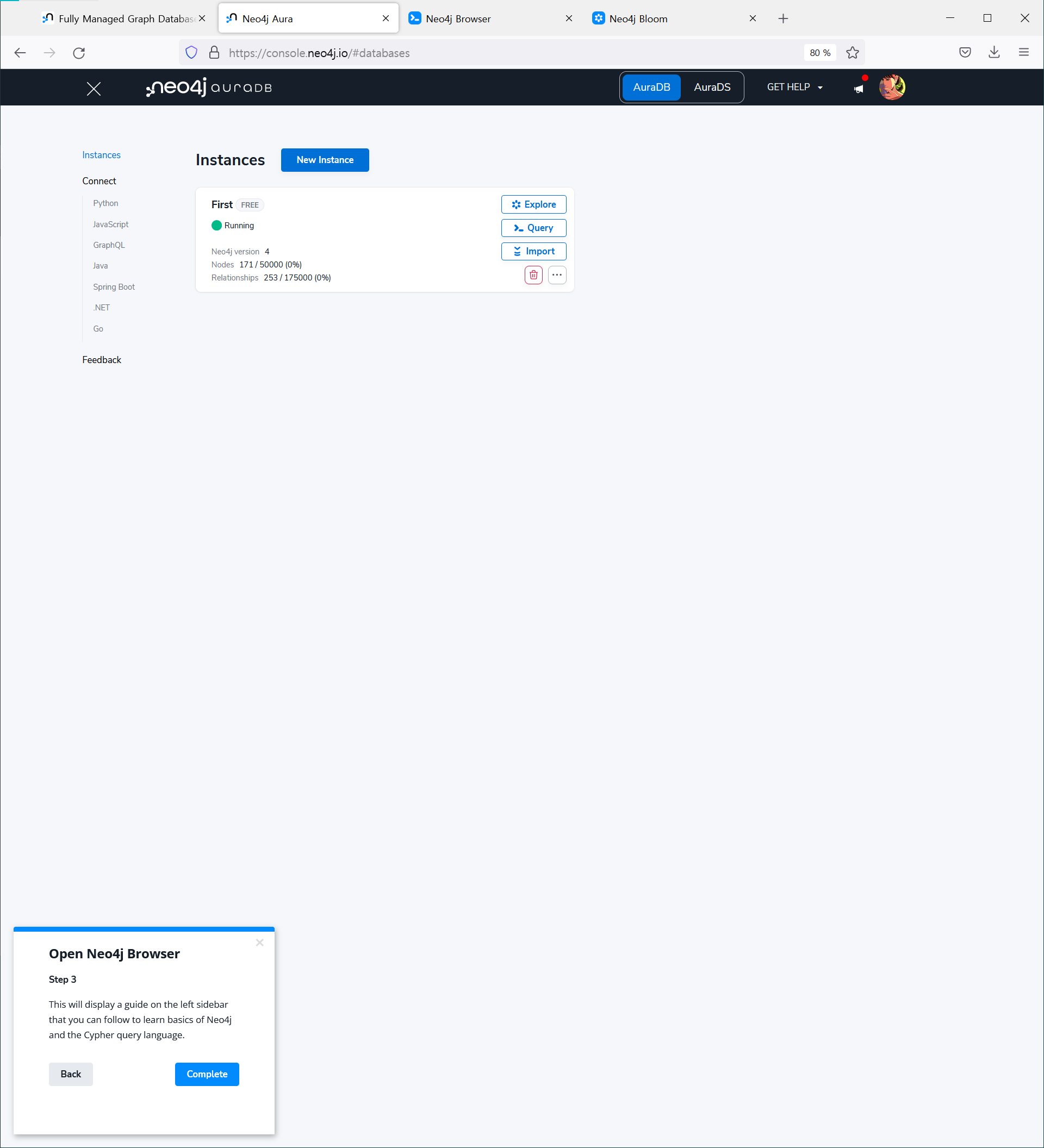Screen dimensions: 1044x1148
Task: Click the red delete instance trash icon
Action: point(533,275)
